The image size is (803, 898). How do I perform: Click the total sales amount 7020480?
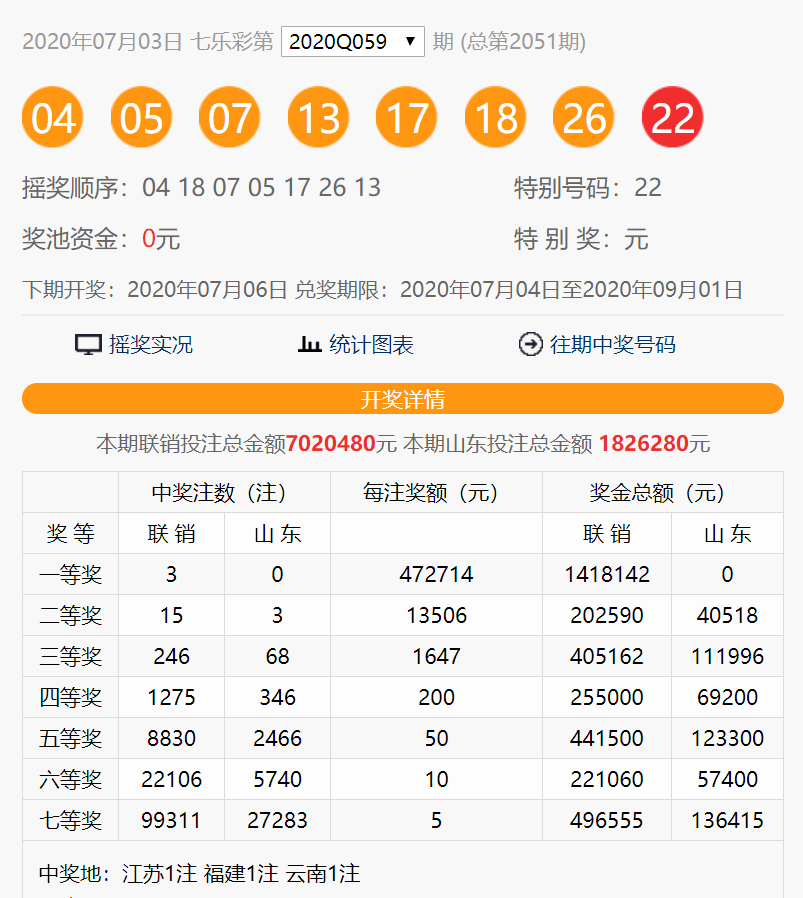pyautogui.click(x=330, y=444)
